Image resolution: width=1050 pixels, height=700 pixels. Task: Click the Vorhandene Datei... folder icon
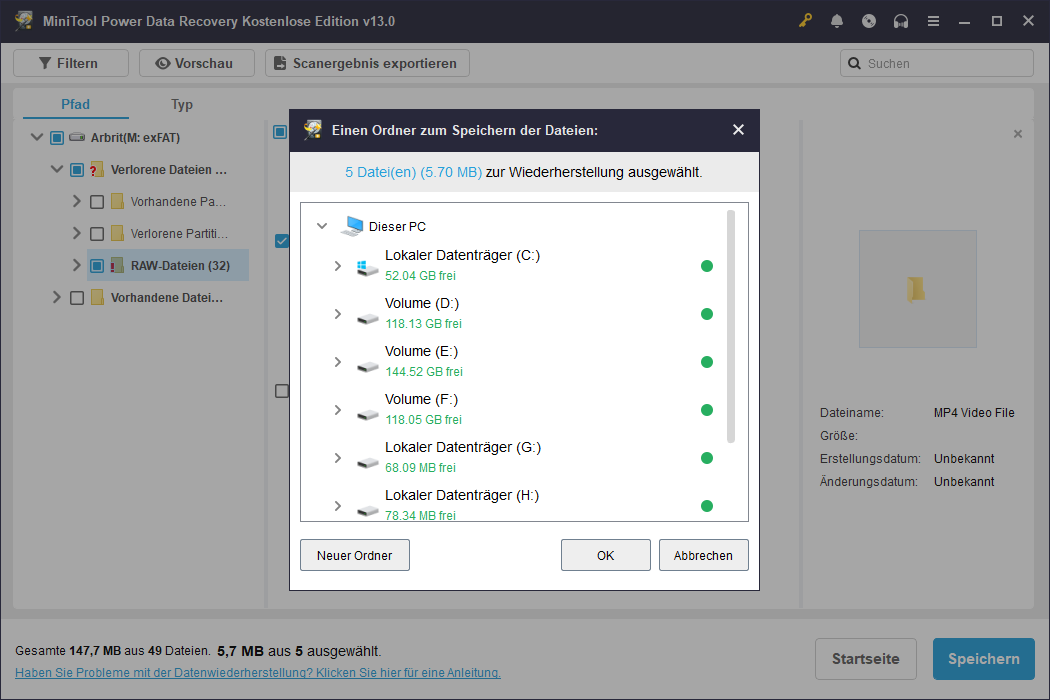click(97, 297)
